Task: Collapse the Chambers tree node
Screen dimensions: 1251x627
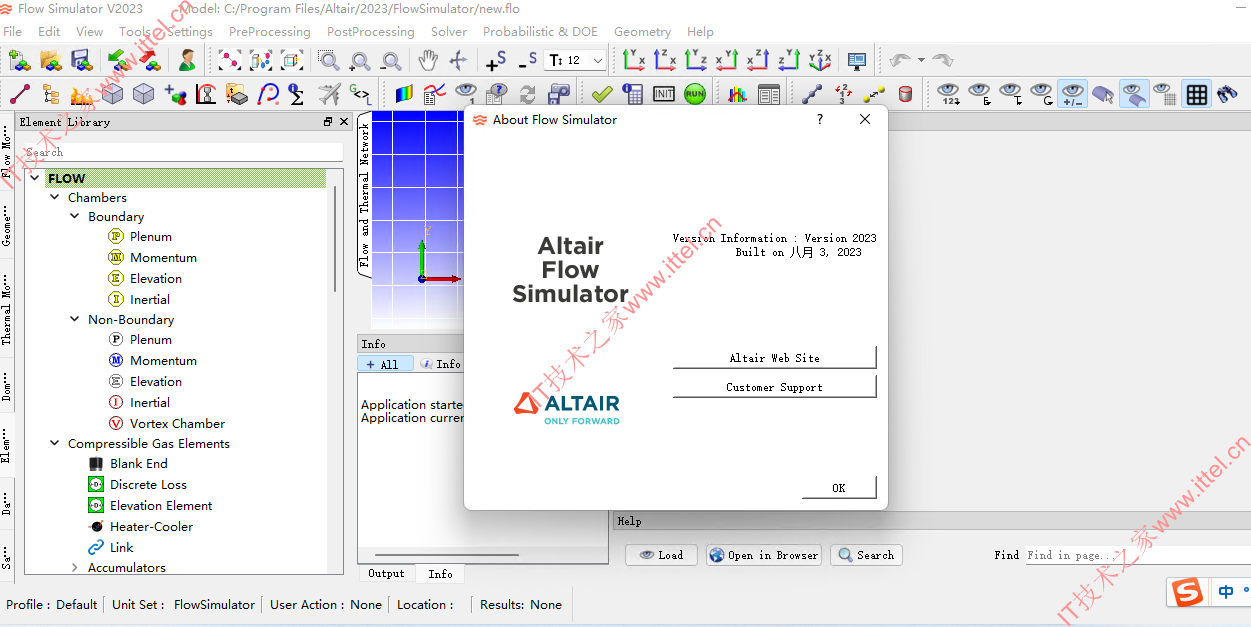Action: 55,197
